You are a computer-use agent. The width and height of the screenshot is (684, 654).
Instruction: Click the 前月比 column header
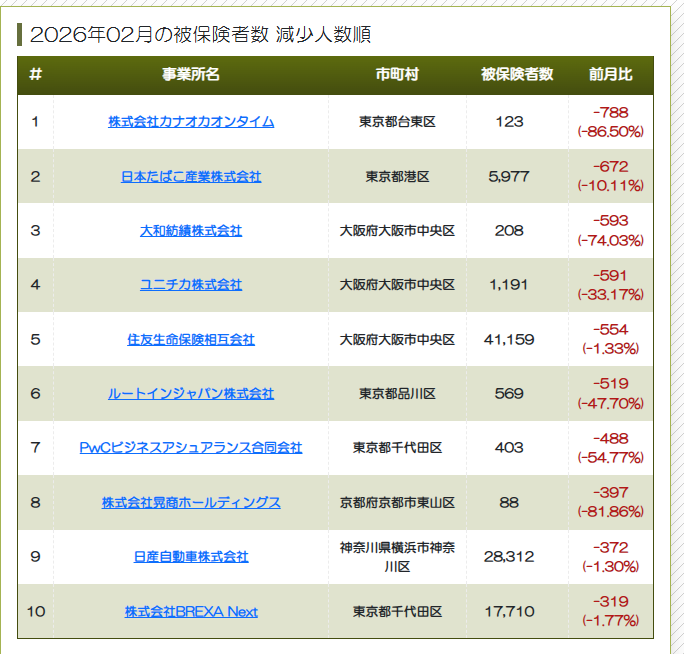click(x=611, y=75)
